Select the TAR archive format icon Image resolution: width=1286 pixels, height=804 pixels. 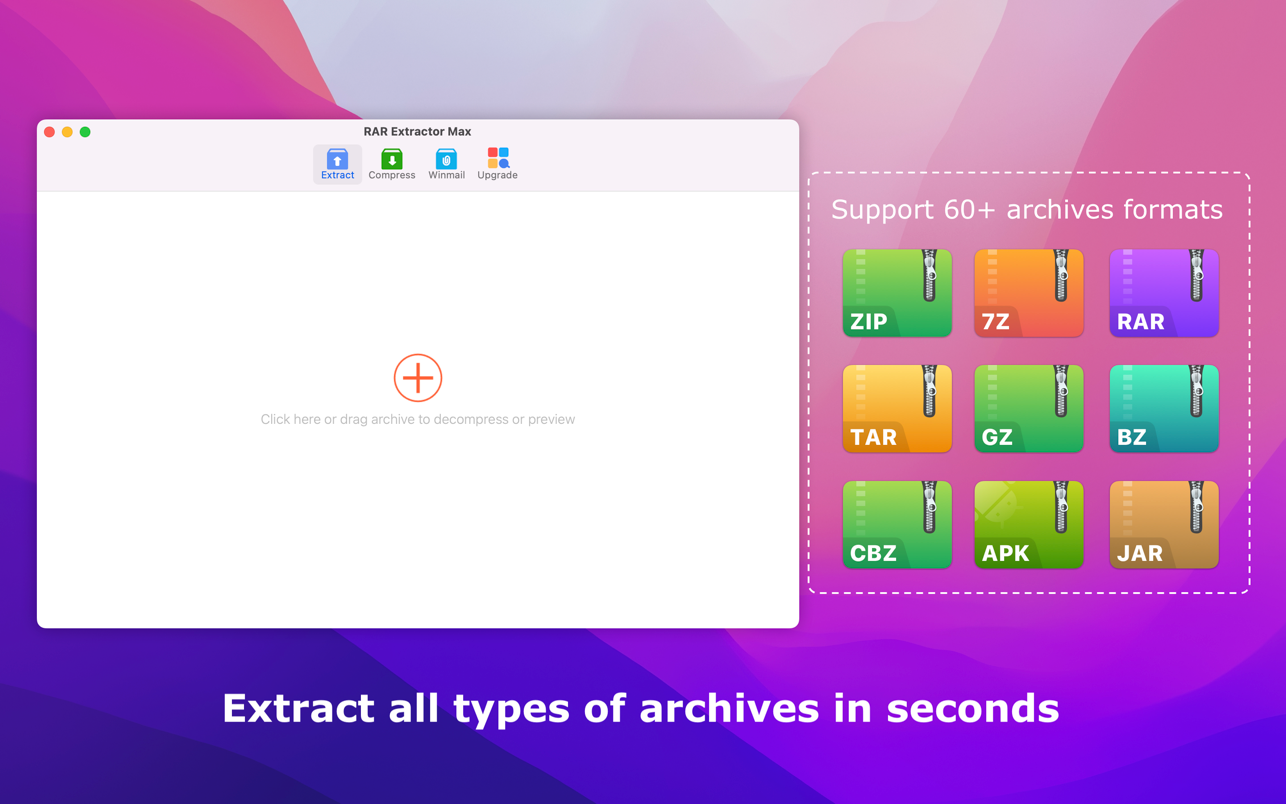897,409
